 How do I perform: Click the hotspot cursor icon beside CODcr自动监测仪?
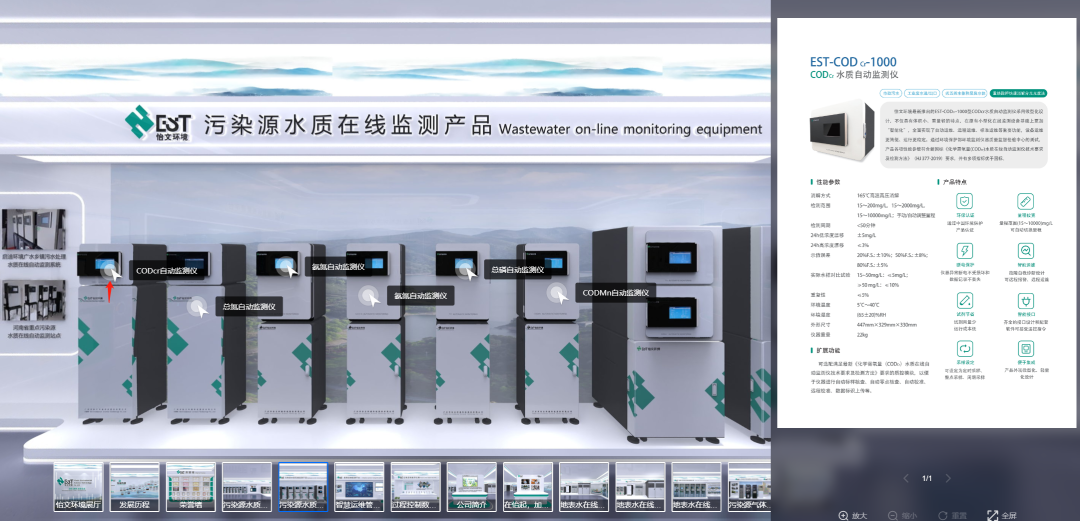(110, 271)
